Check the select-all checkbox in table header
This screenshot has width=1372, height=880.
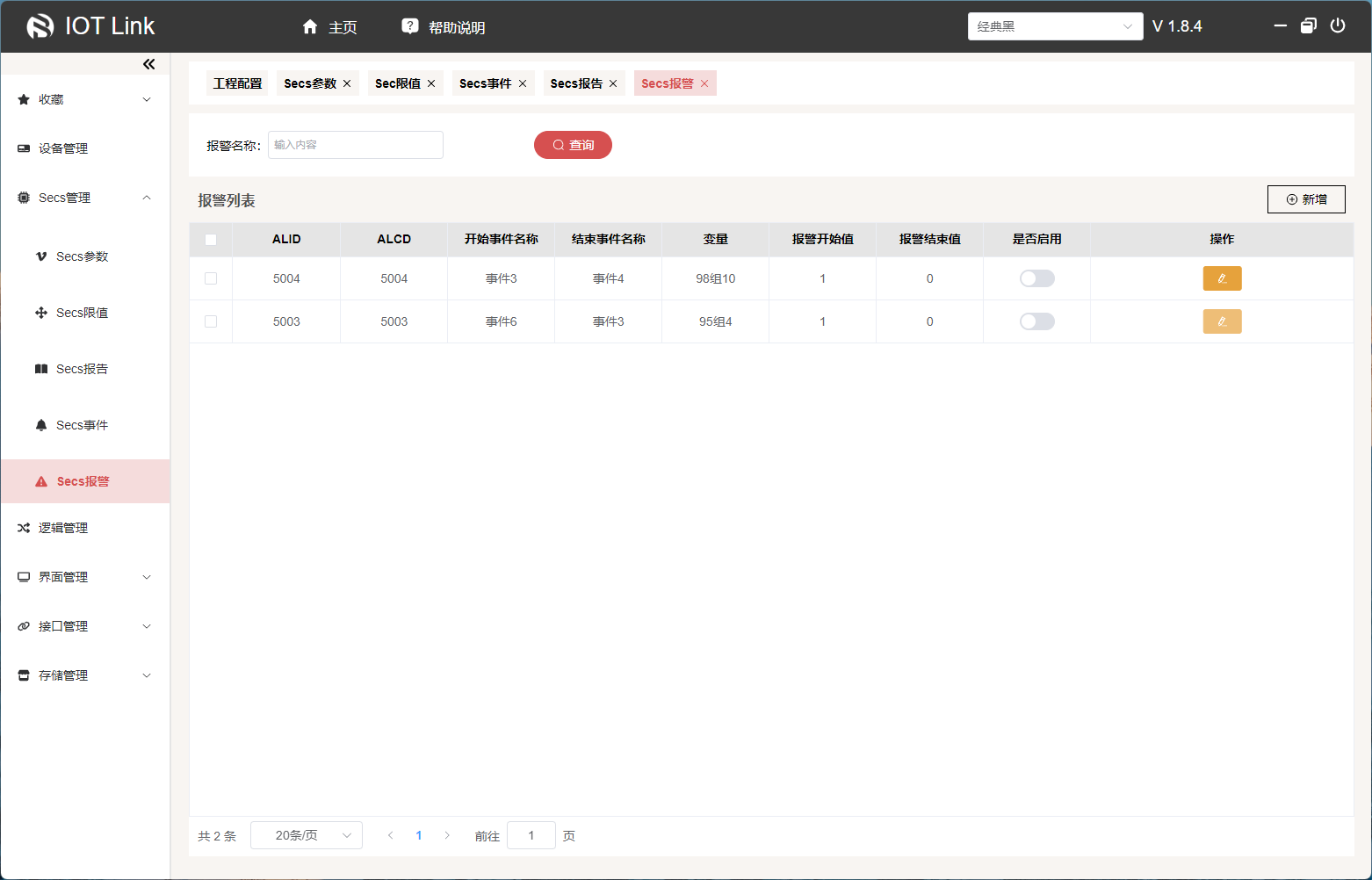pos(211,240)
